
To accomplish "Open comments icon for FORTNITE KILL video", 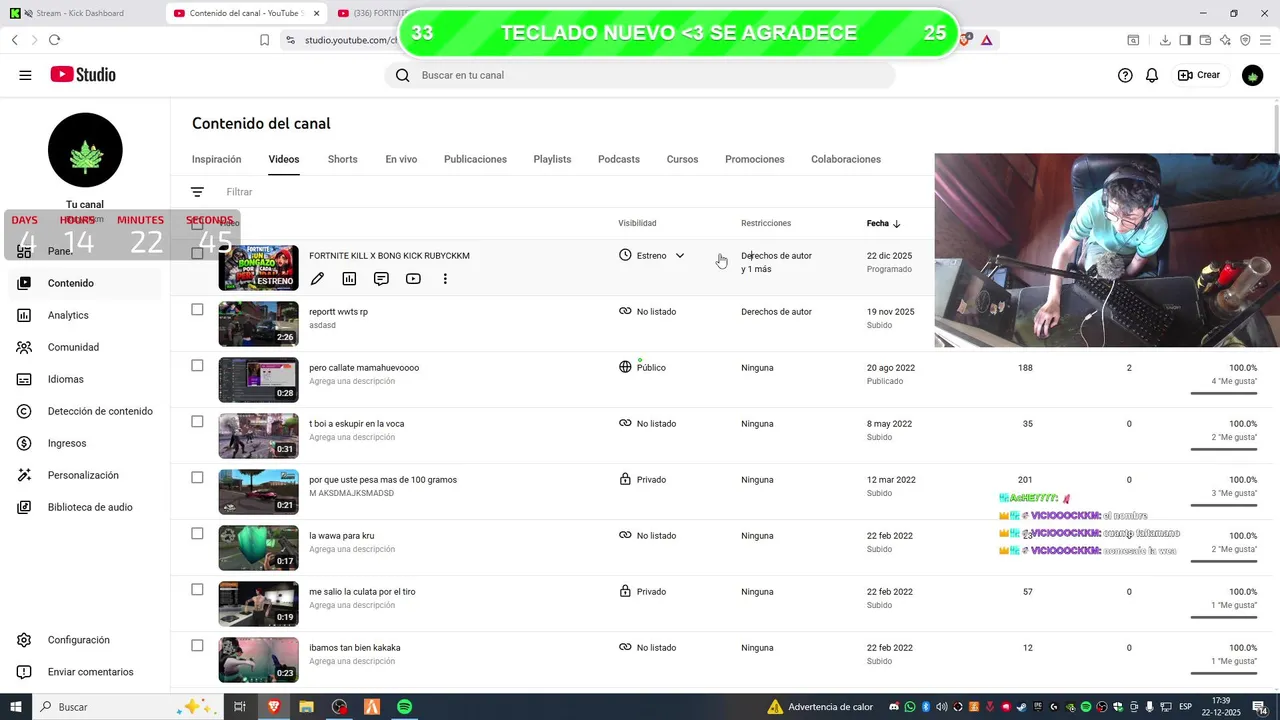I will pyautogui.click(x=381, y=279).
